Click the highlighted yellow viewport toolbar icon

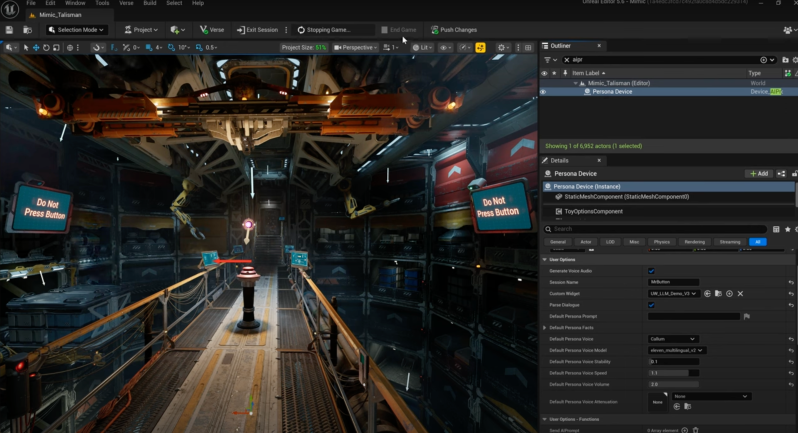point(480,47)
